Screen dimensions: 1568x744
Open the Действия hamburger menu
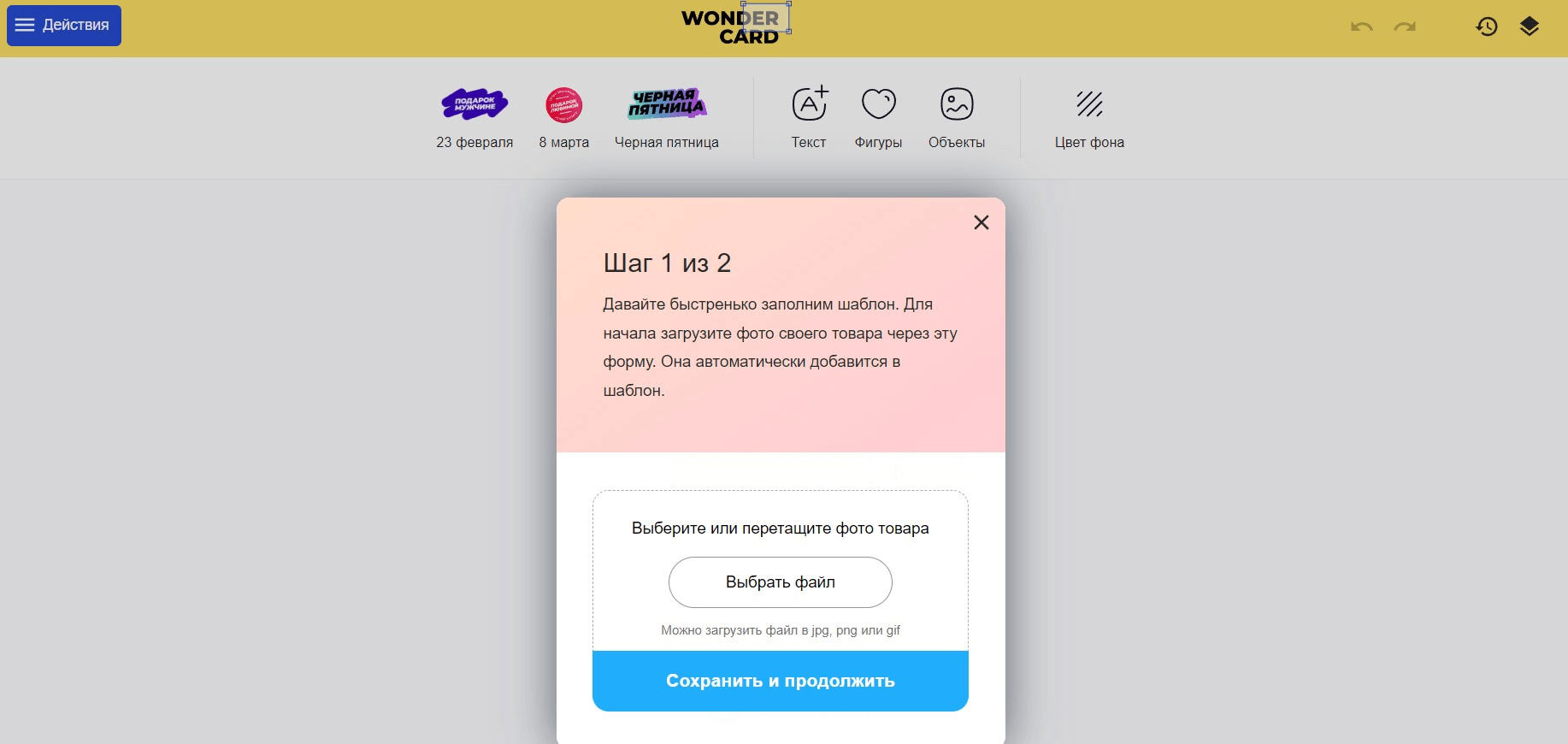click(64, 26)
